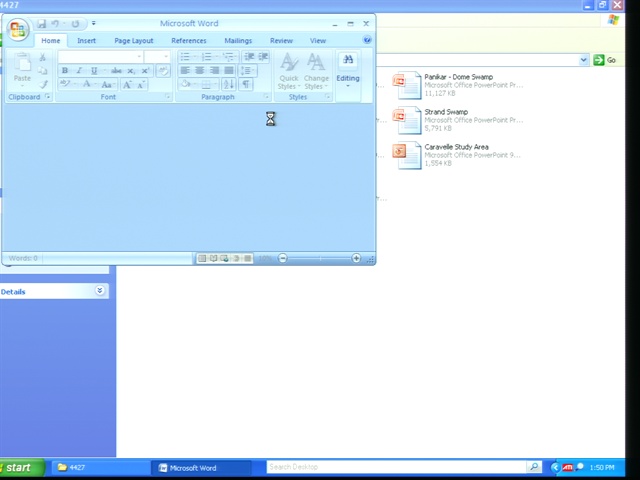Align text left

(x=185, y=71)
